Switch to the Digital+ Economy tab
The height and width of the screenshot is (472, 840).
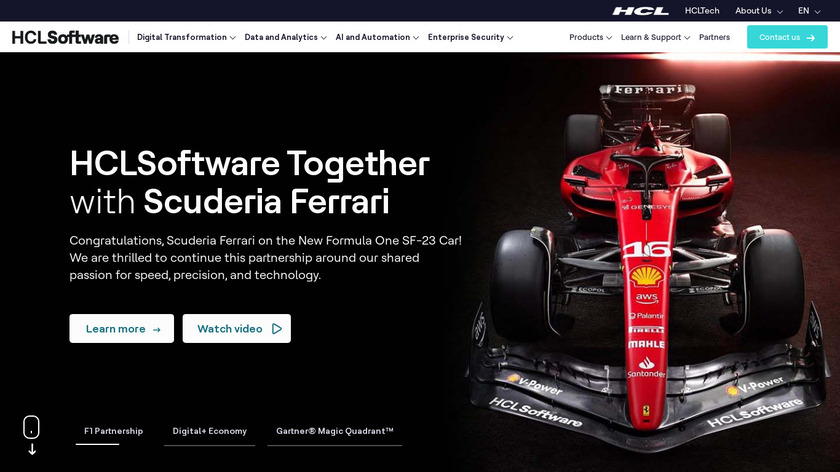[x=209, y=431]
